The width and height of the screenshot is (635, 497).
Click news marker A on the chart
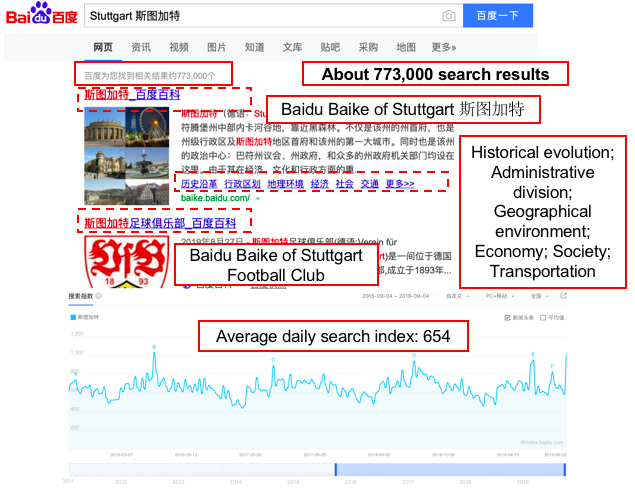click(75, 374)
